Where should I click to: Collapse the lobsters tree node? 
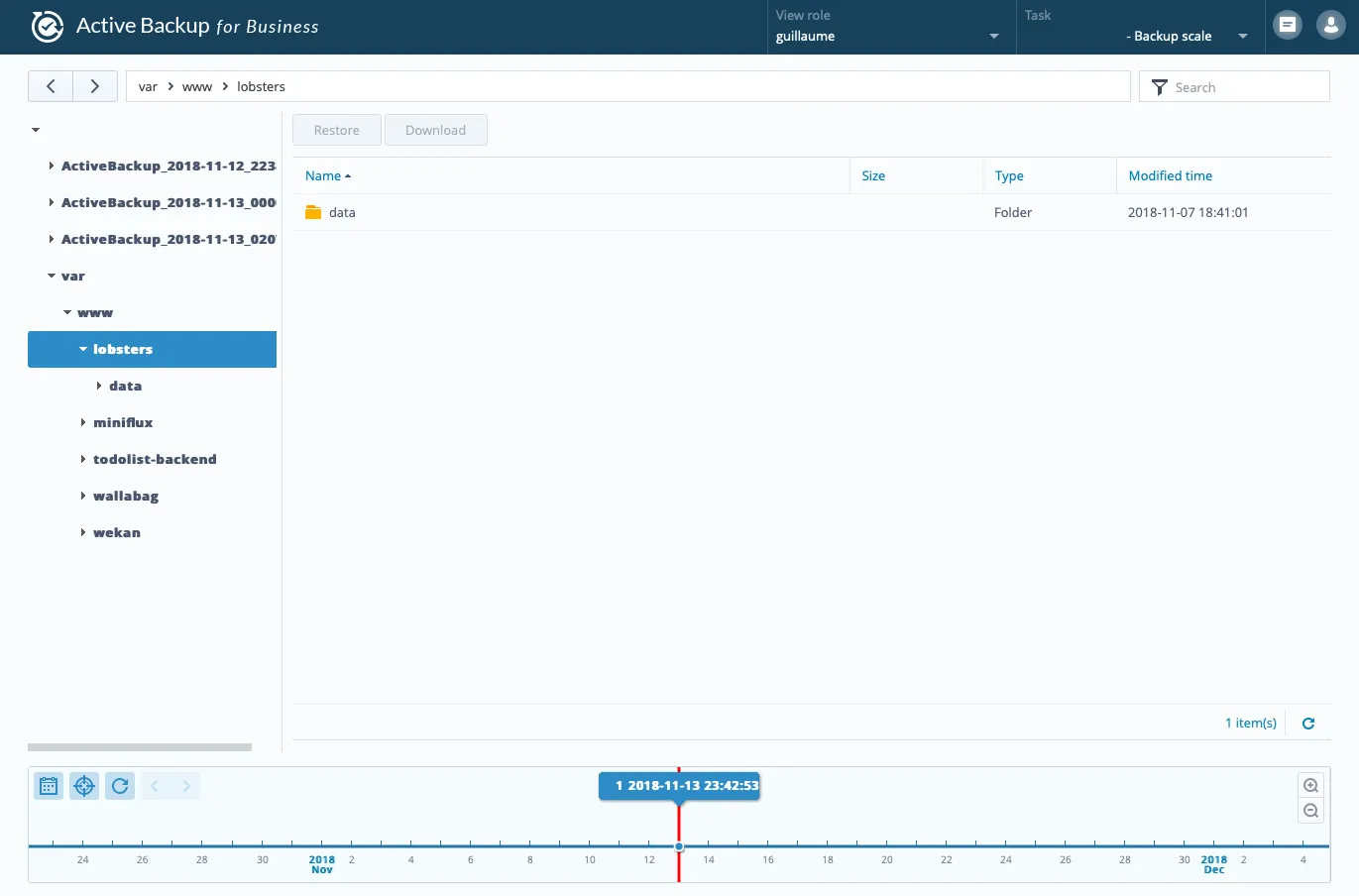coord(83,349)
